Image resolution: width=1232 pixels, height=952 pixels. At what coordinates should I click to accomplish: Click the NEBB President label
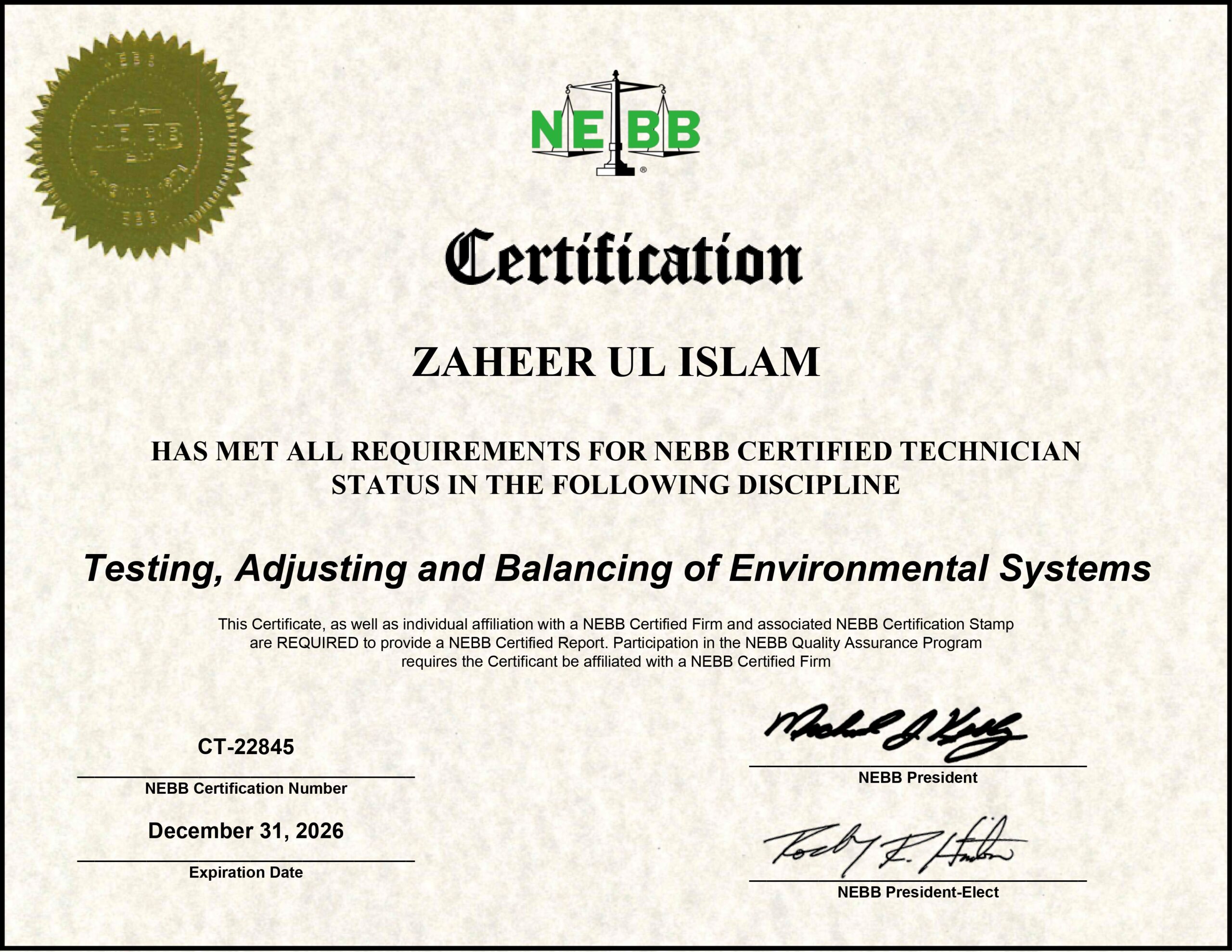917,778
